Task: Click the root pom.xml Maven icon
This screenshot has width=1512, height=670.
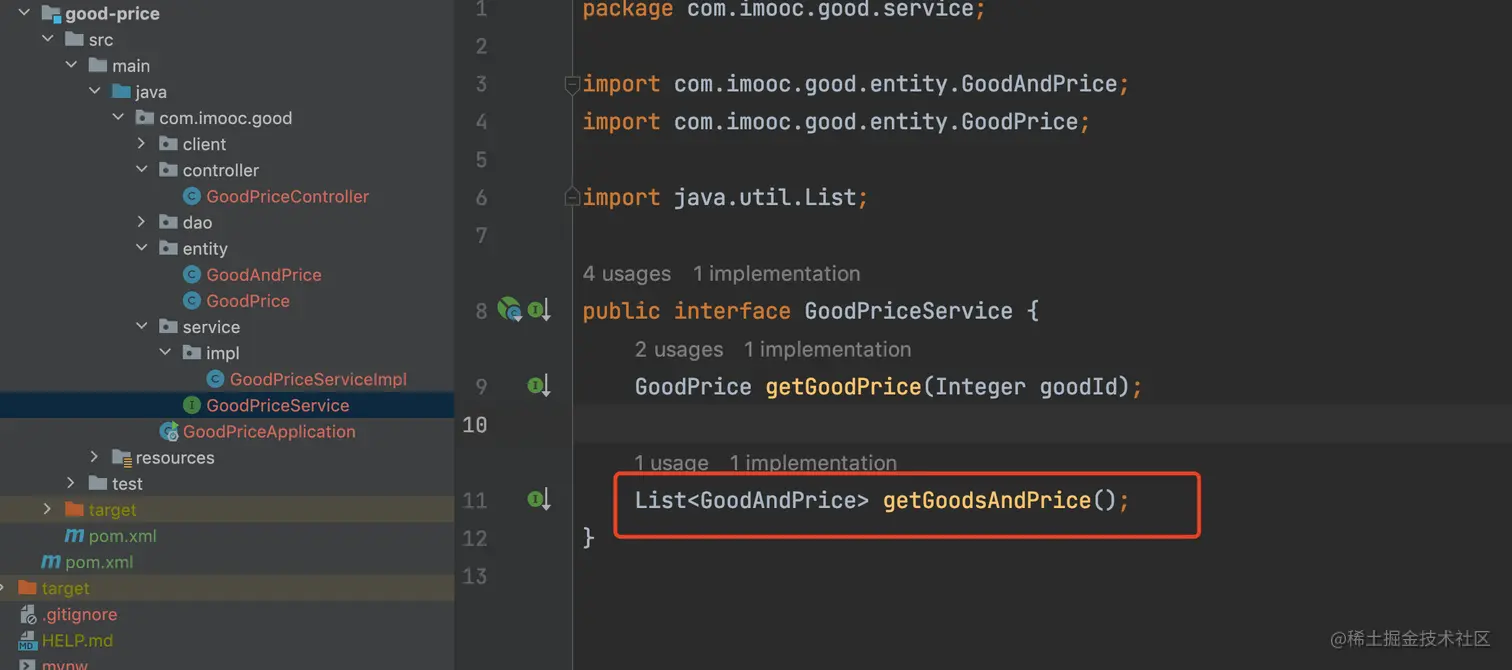Action: pyautogui.click(x=51, y=562)
